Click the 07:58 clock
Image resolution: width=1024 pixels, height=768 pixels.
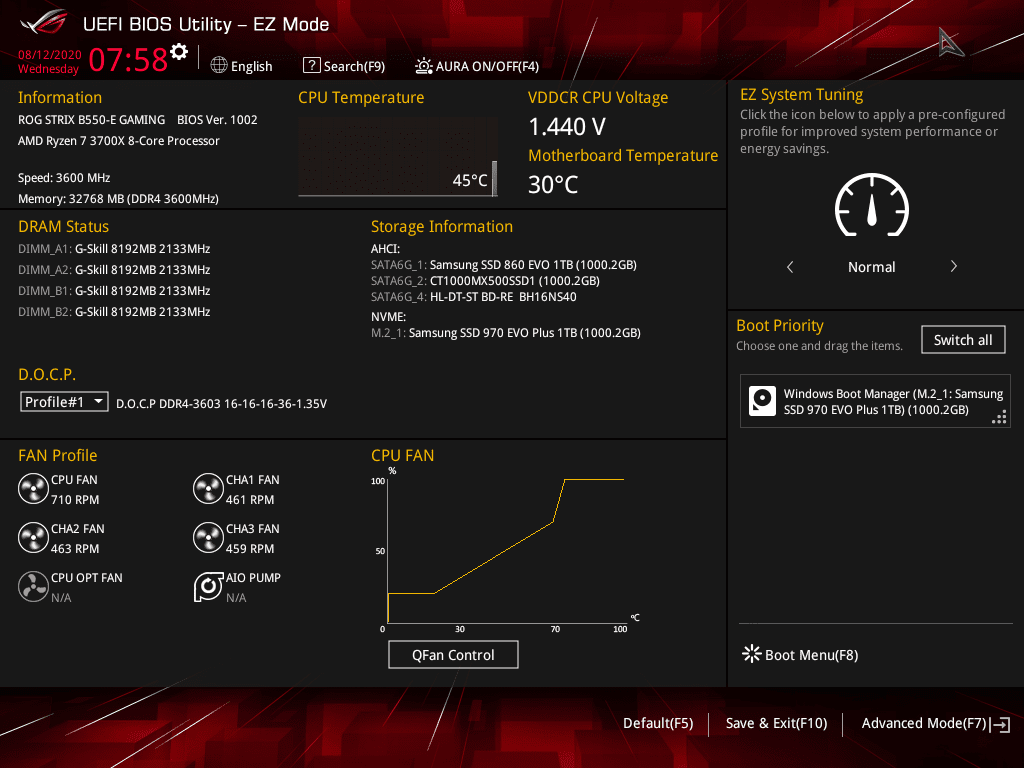pos(128,59)
